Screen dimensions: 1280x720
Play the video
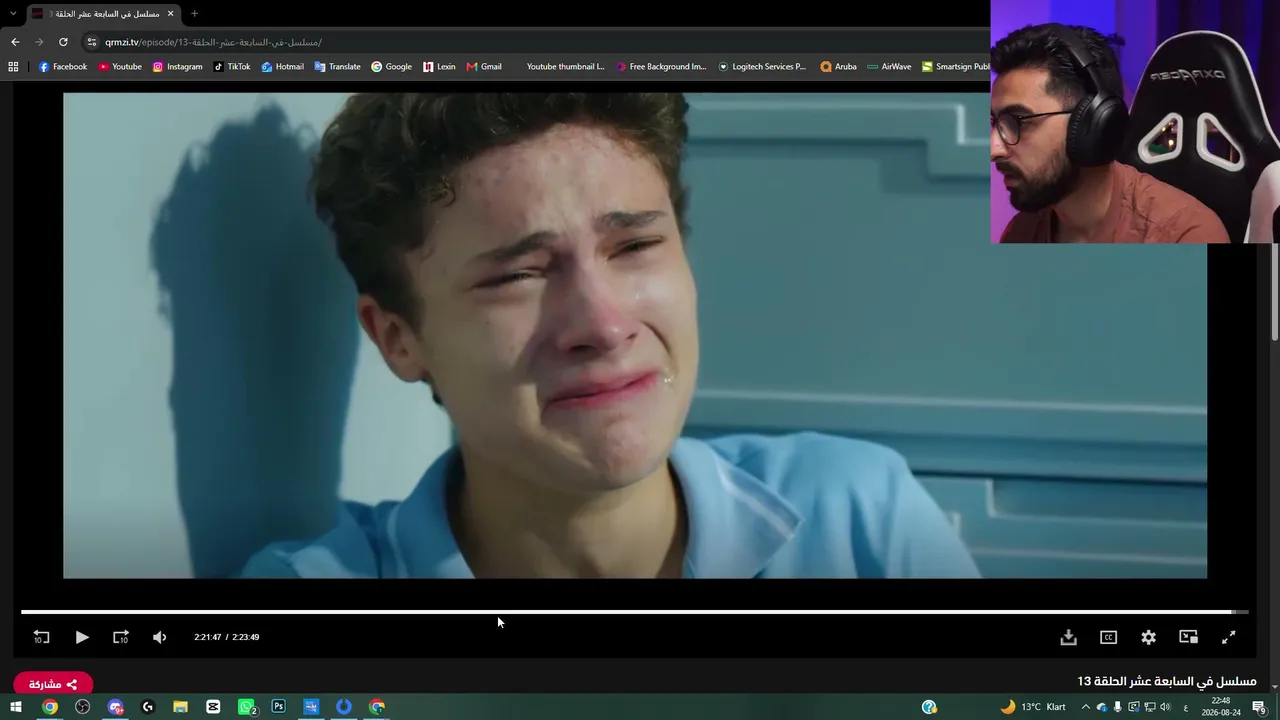tap(82, 637)
